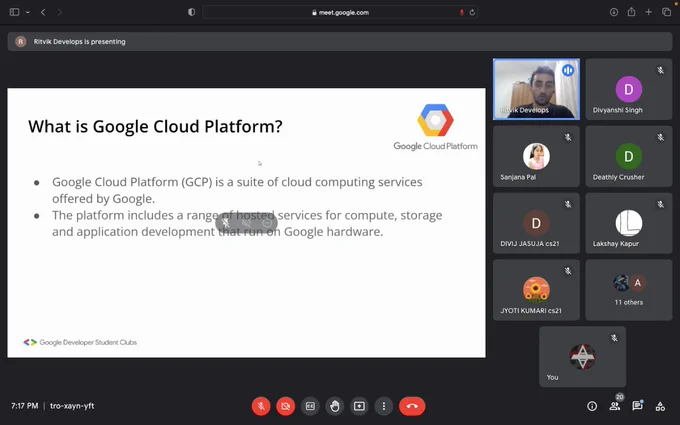Click the Google Cloud Platform logo on slide
This screenshot has height=425, width=680.
[x=435, y=128]
